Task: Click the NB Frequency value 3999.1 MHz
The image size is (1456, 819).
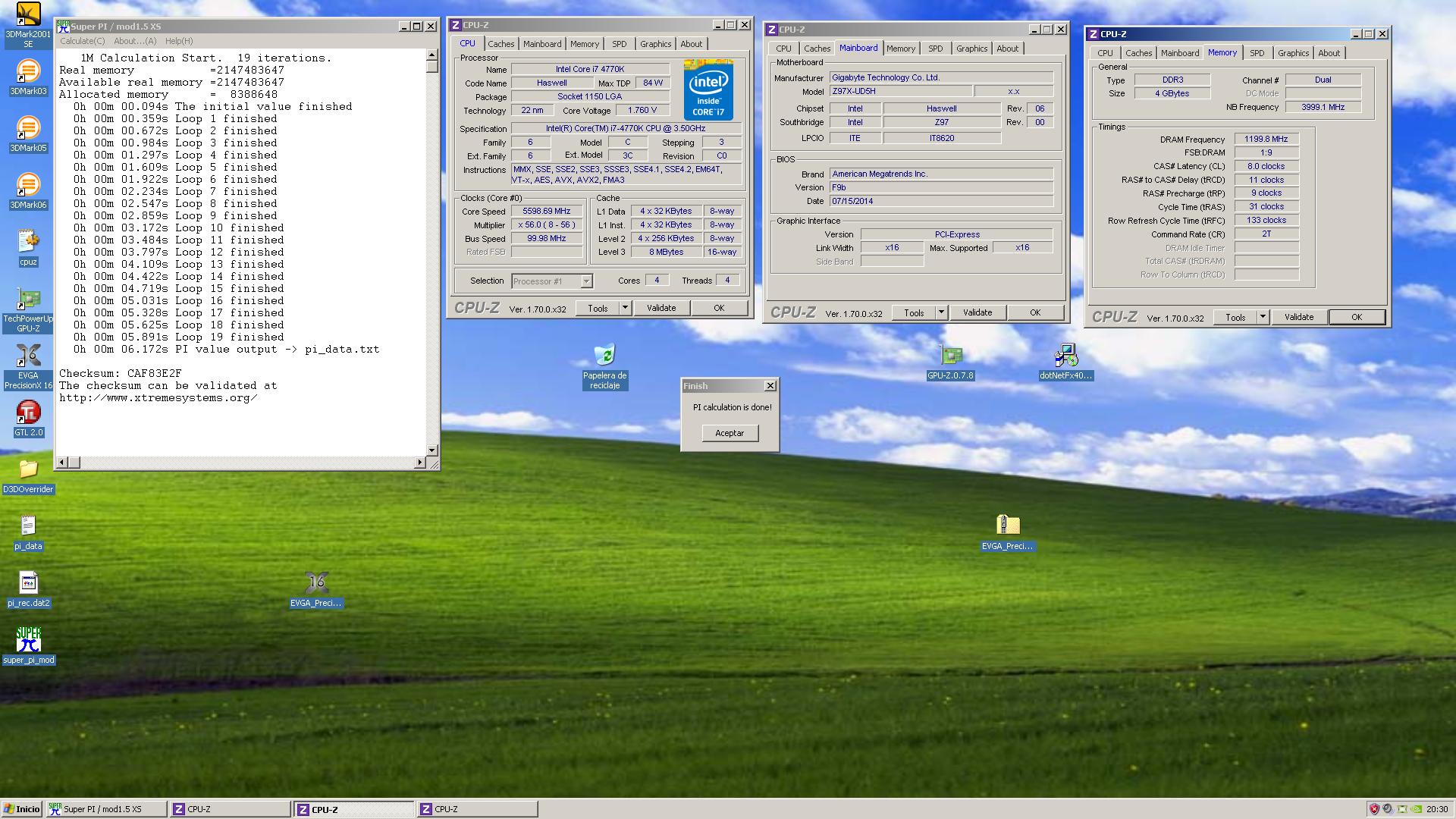Action: pos(1323,108)
